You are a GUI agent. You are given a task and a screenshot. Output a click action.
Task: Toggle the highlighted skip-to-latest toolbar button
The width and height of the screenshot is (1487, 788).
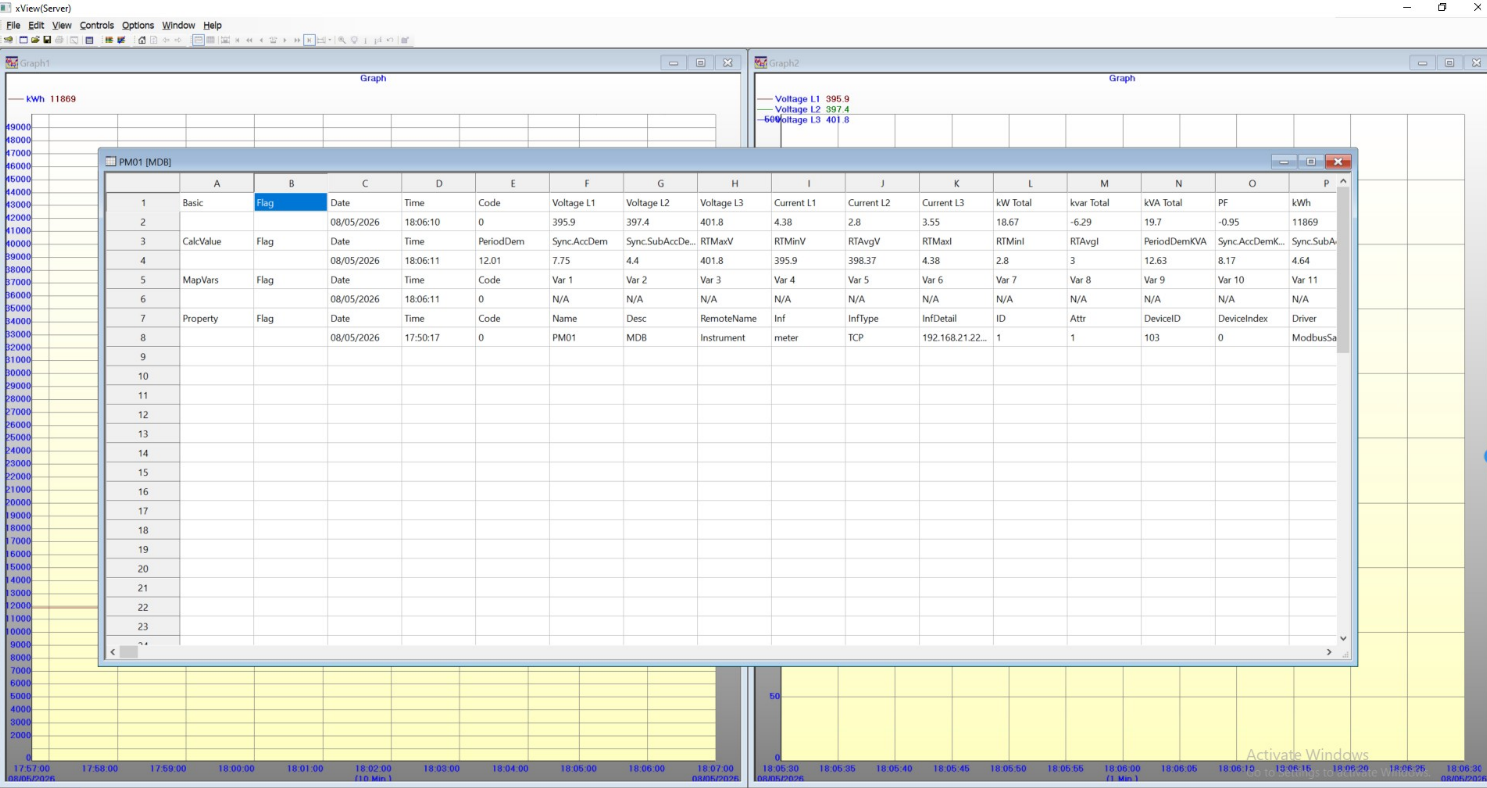coord(309,40)
